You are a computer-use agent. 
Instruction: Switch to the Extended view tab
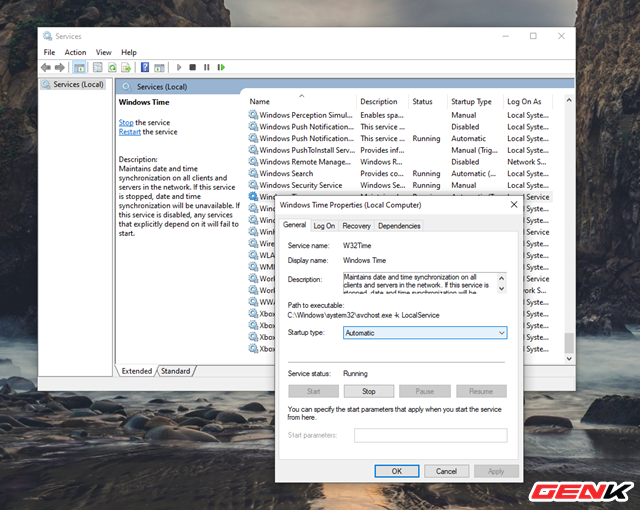coord(137,371)
